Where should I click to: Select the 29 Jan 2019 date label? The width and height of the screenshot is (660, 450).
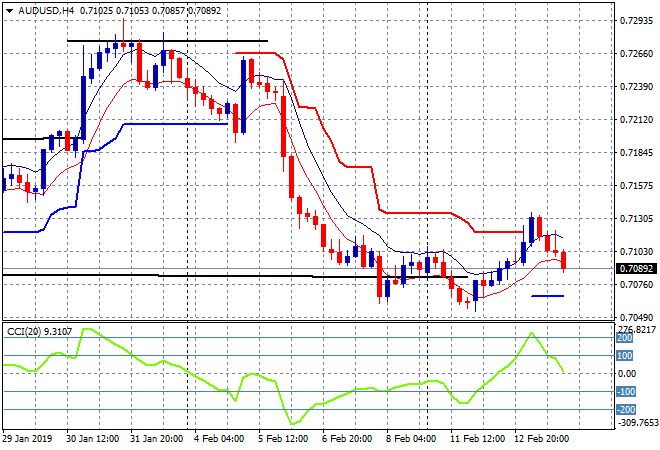tap(30, 439)
